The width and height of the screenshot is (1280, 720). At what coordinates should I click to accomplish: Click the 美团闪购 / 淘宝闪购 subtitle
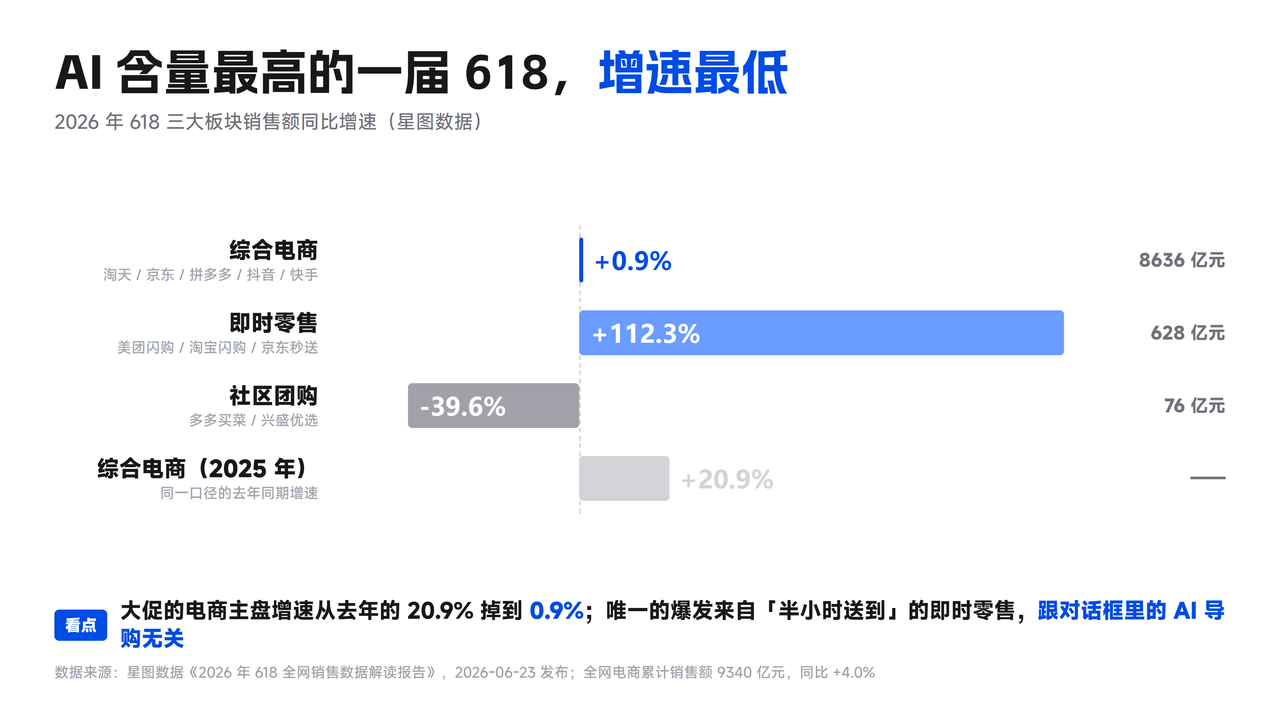click(x=218, y=347)
